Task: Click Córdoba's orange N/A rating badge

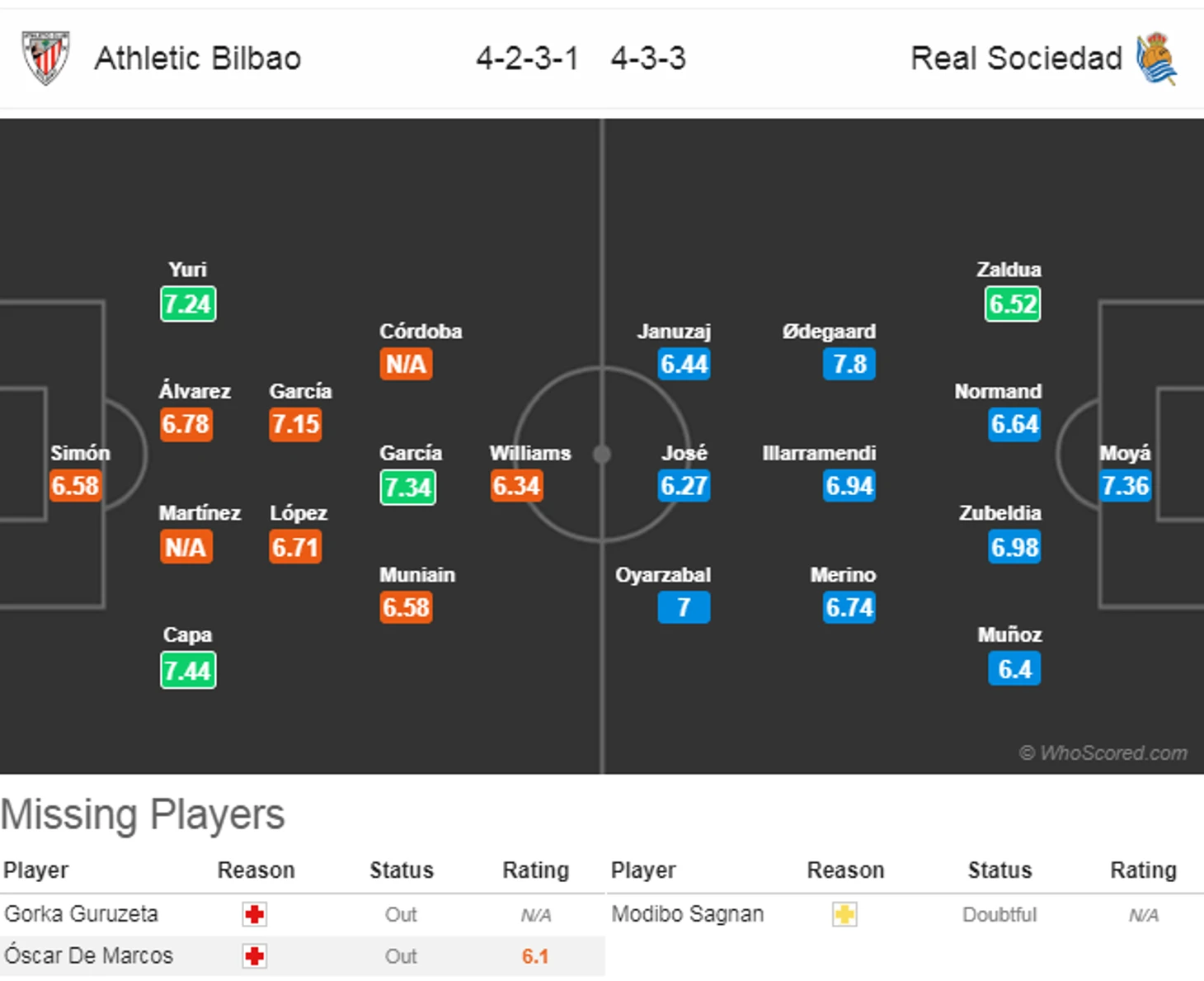Action: (406, 364)
